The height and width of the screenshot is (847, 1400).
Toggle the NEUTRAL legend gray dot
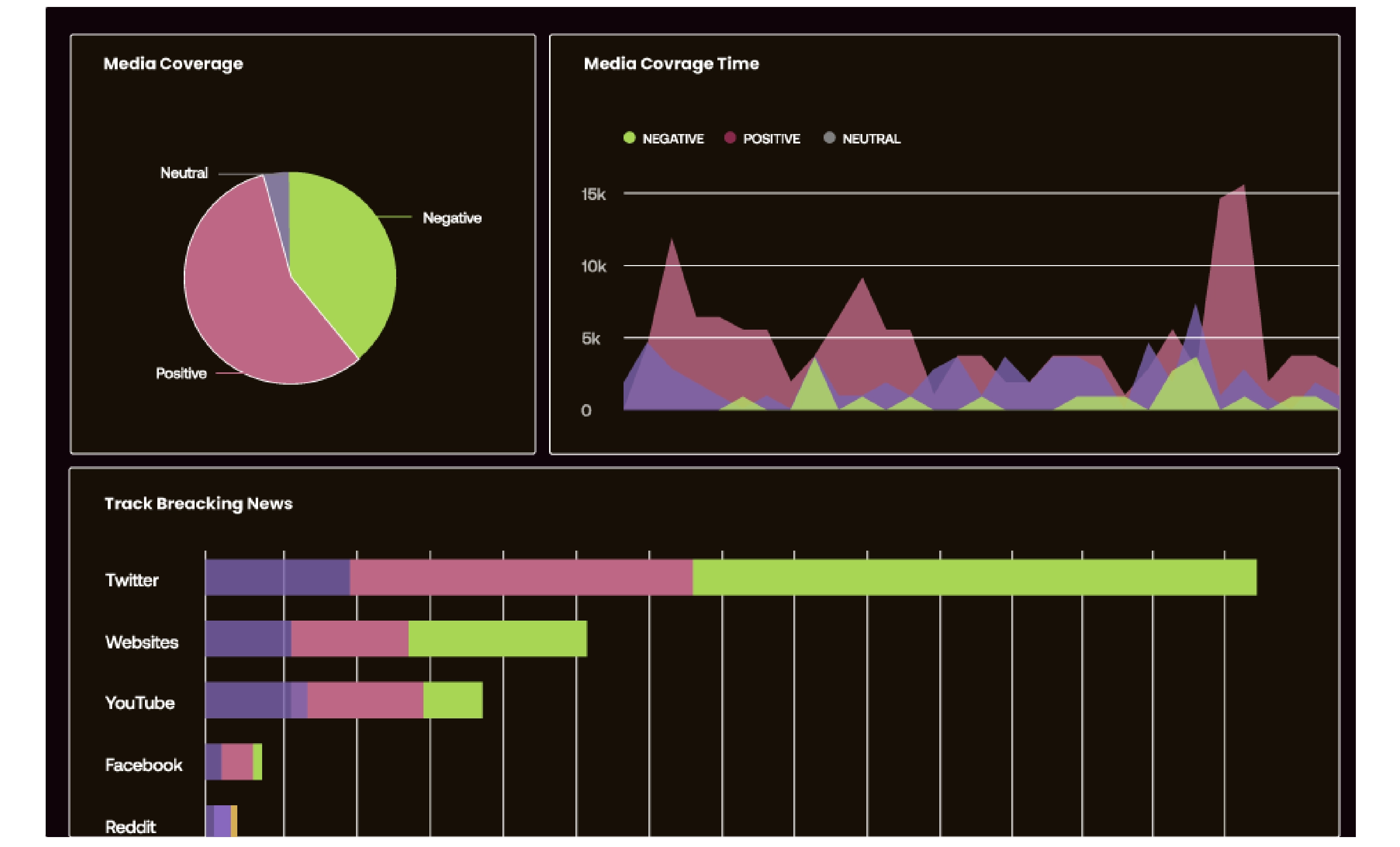pos(829,138)
